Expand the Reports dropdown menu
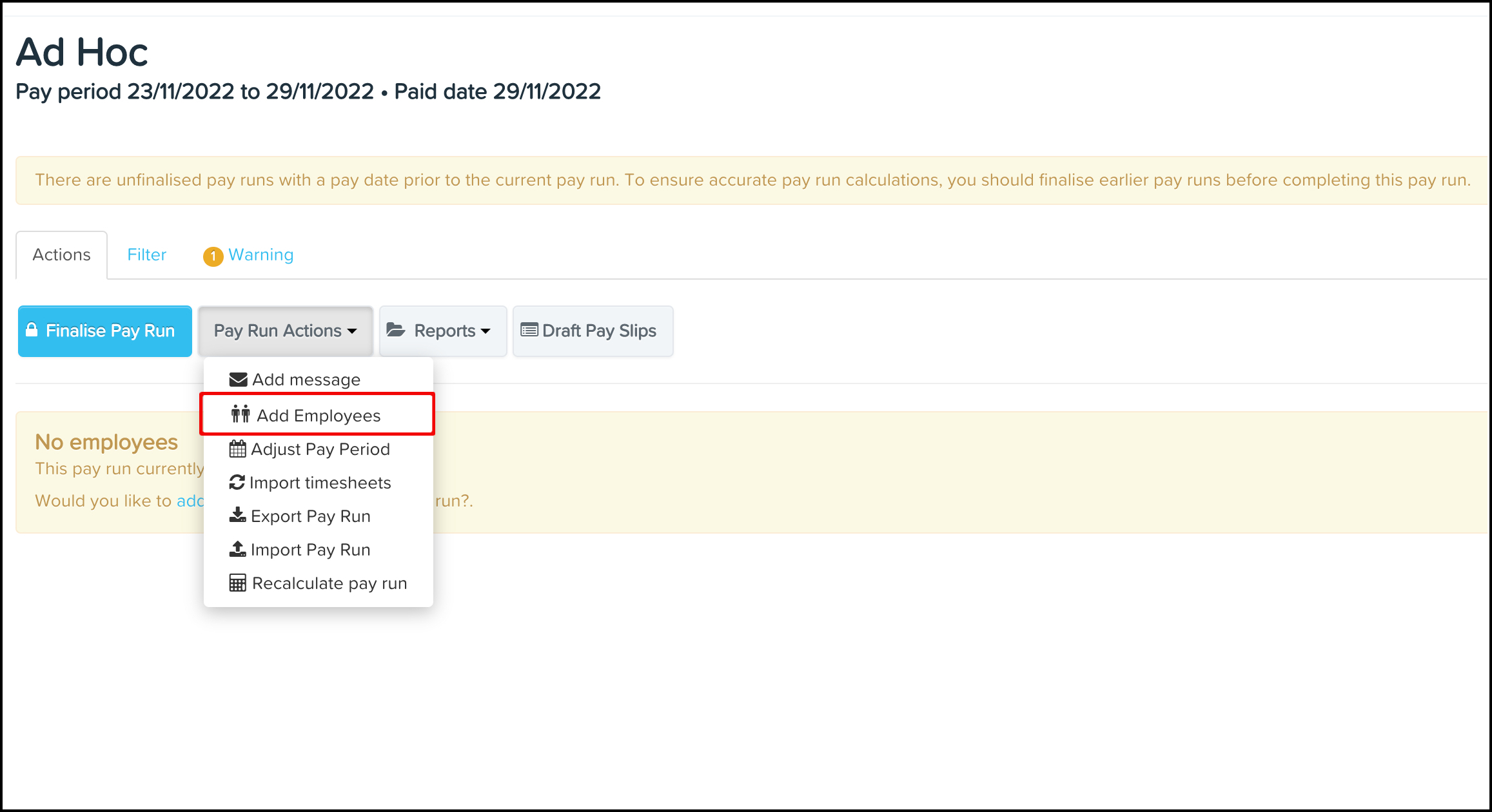Image resolution: width=1492 pixels, height=812 pixels. coord(442,331)
